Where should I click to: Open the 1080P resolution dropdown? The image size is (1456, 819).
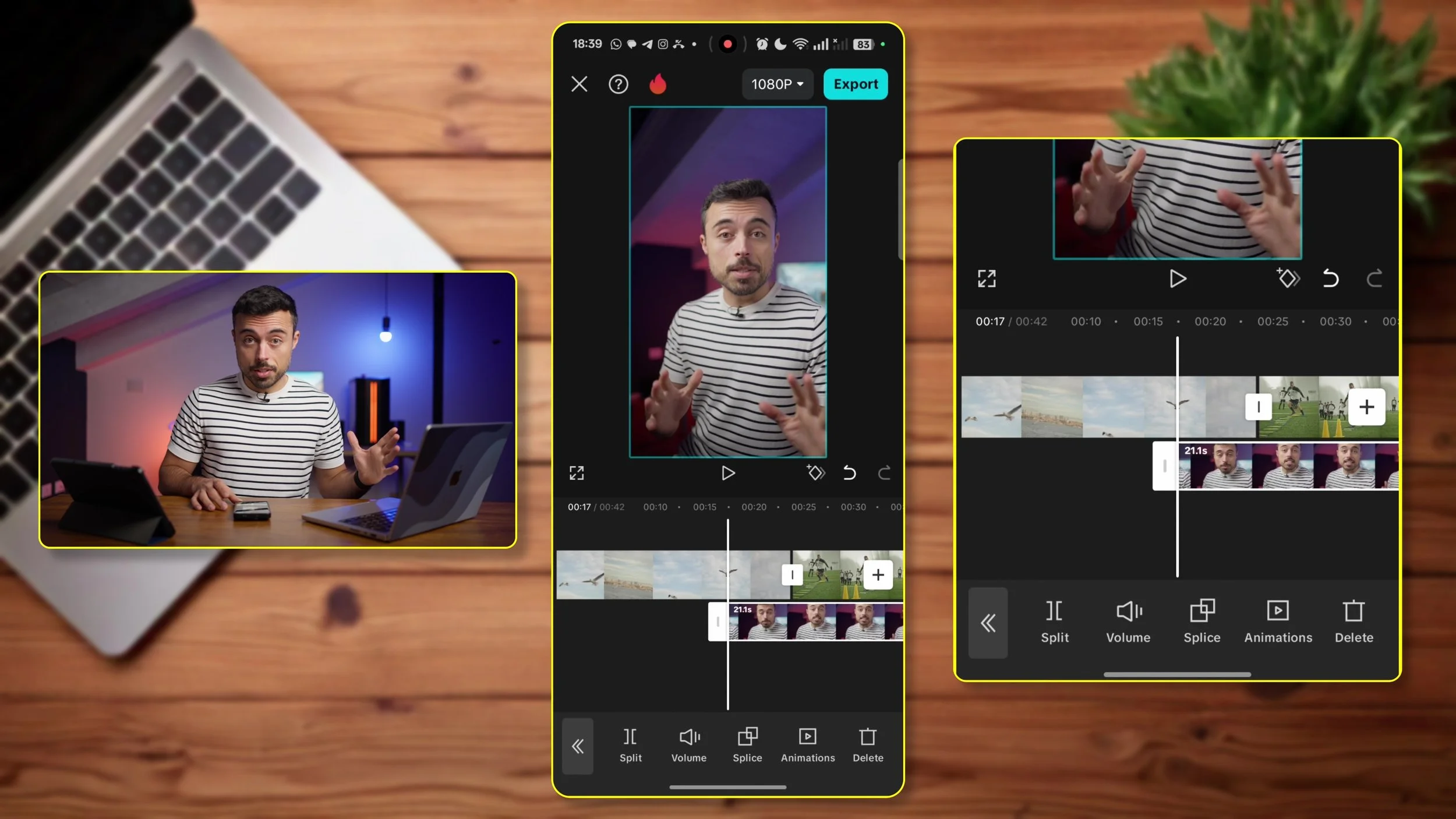click(x=777, y=84)
